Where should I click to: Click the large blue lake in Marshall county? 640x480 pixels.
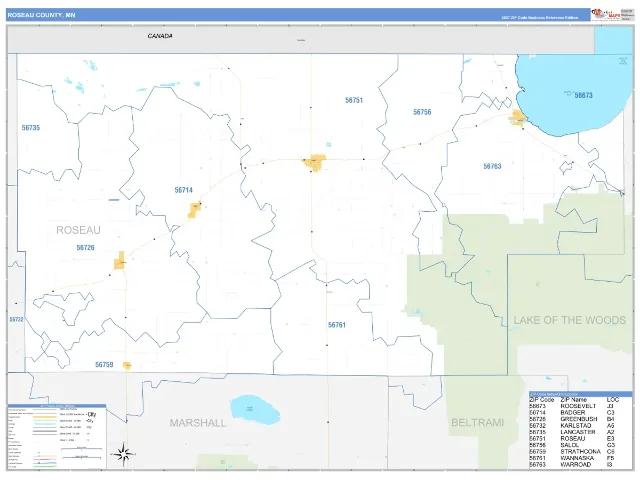(255, 410)
